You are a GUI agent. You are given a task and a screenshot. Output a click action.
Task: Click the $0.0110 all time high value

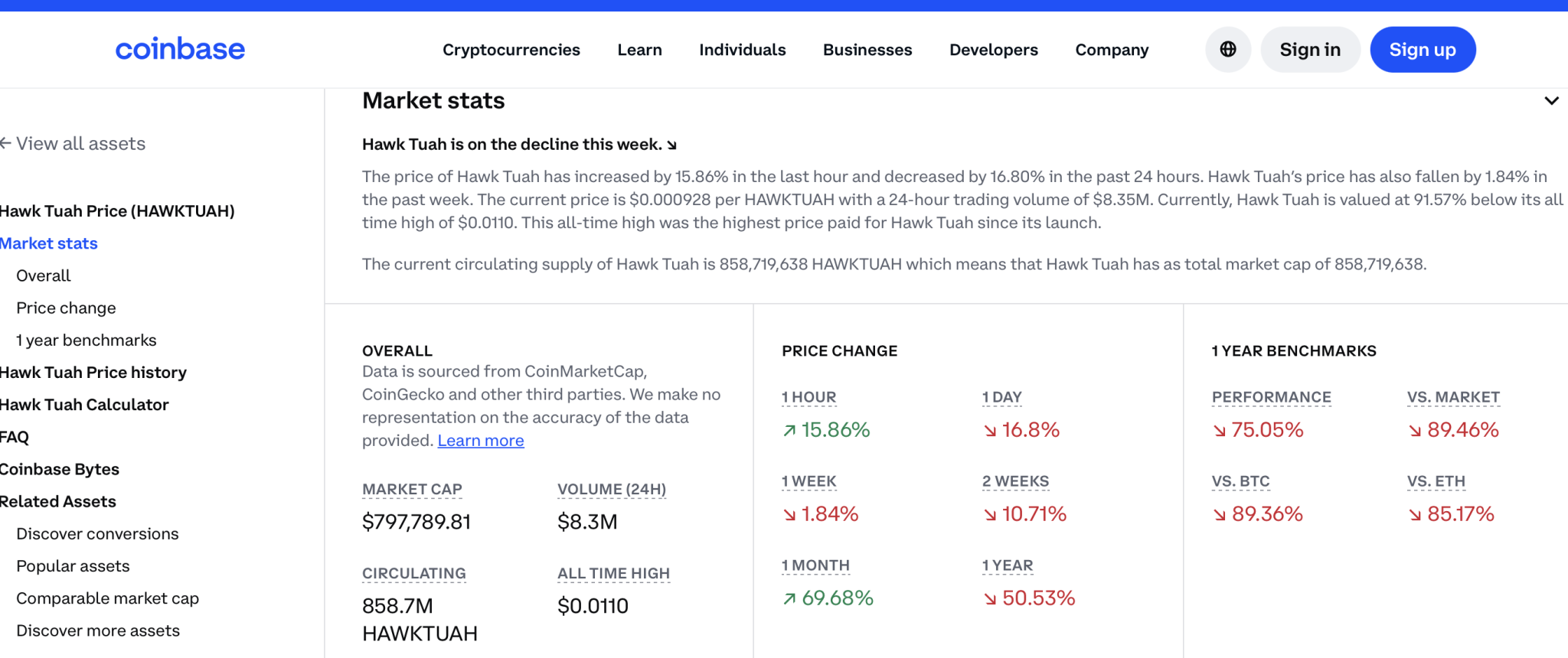tap(593, 606)
